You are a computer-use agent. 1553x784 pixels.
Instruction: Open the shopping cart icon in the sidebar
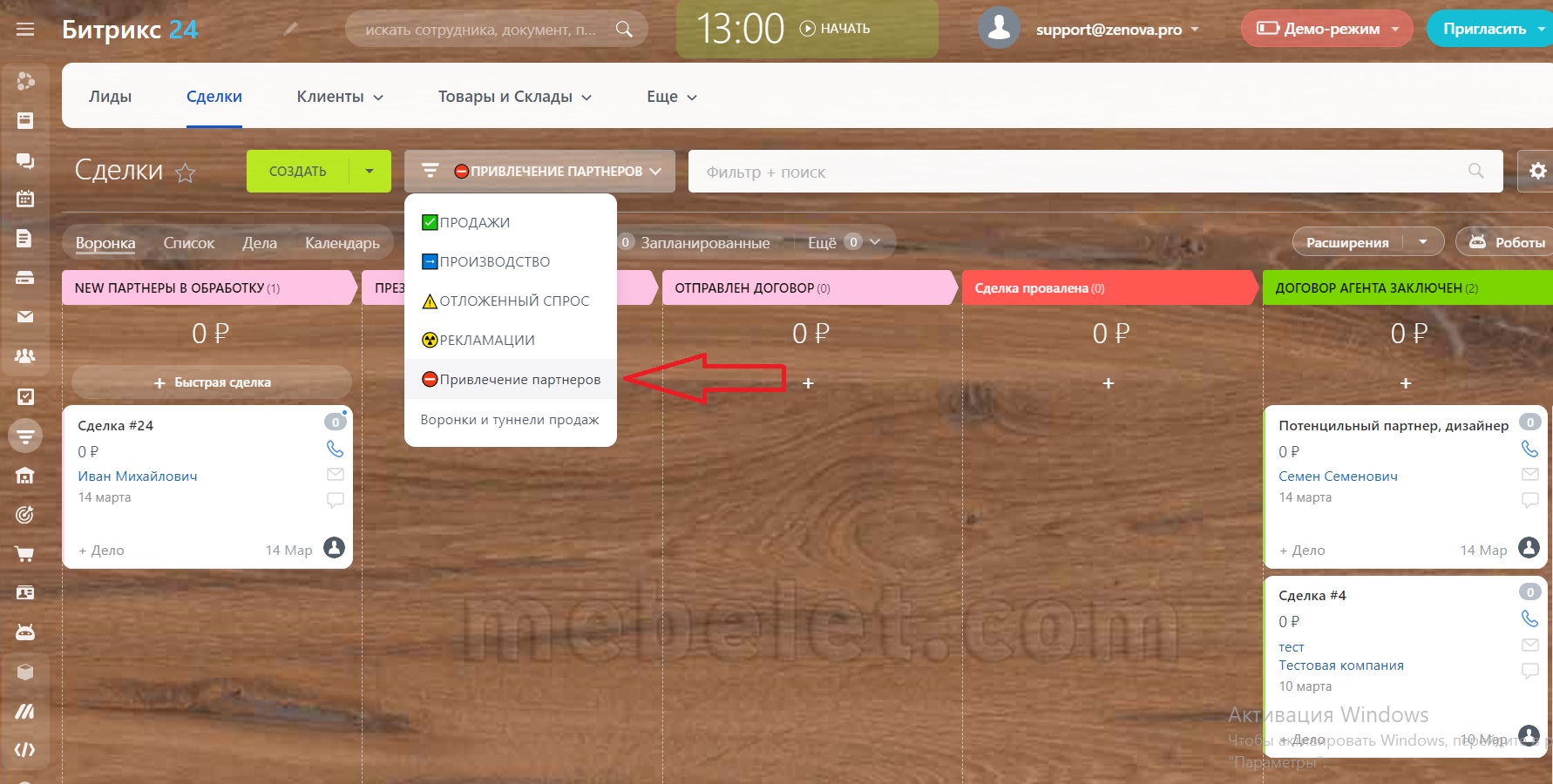[25, 554]
